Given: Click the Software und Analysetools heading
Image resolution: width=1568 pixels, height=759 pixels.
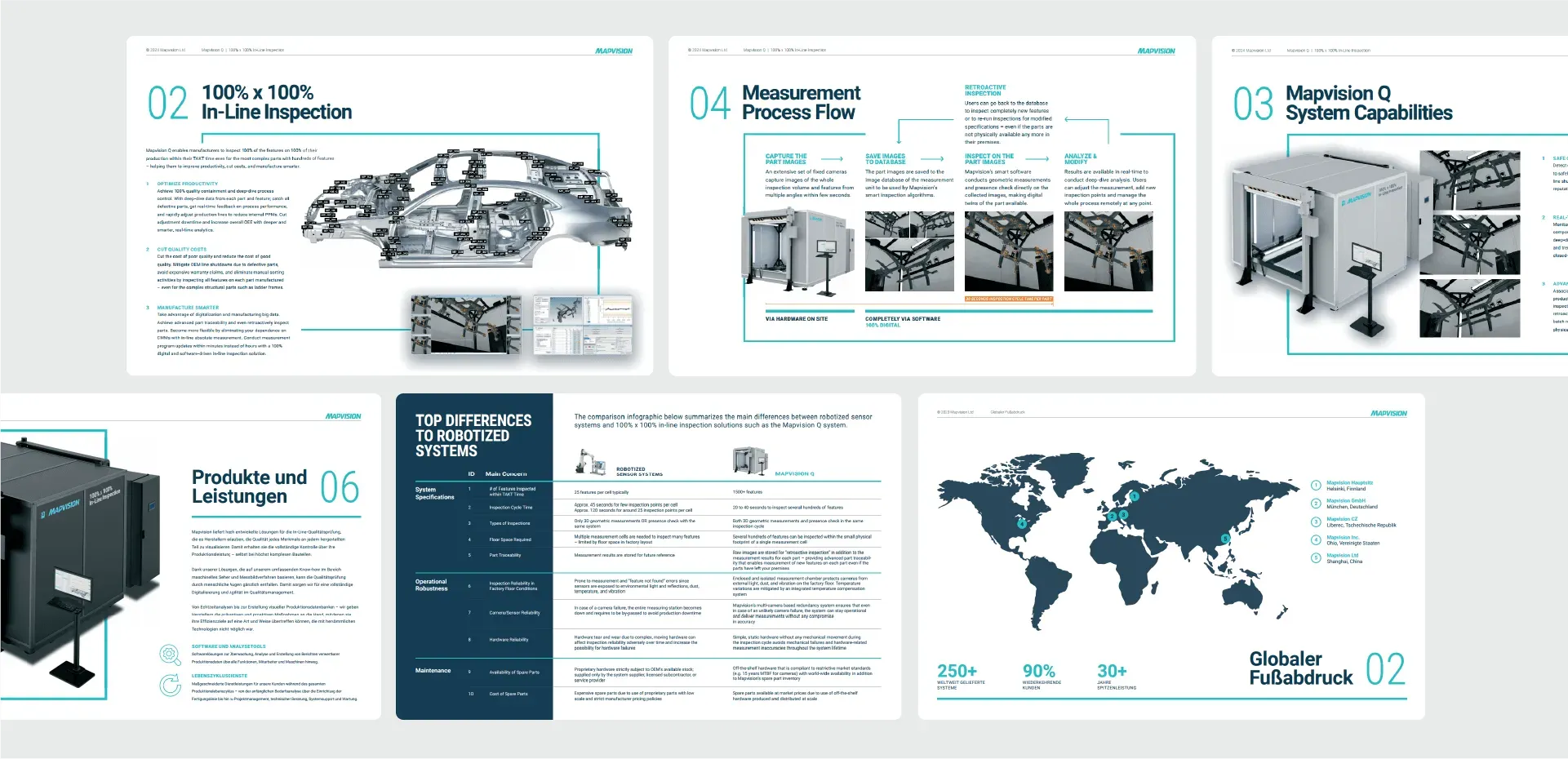Looking at the screenshot, I should (229, 646).
